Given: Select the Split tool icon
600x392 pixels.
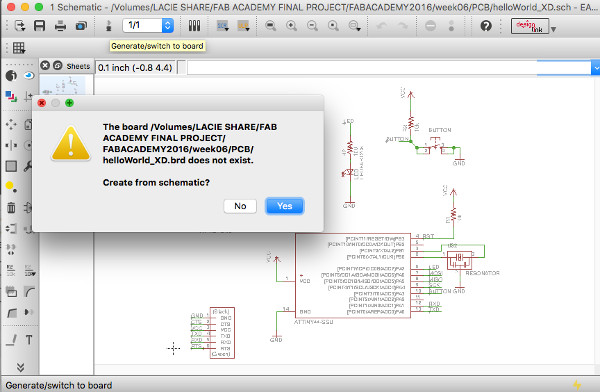Looking at the screenshot, I should click(x=11, y=313).
